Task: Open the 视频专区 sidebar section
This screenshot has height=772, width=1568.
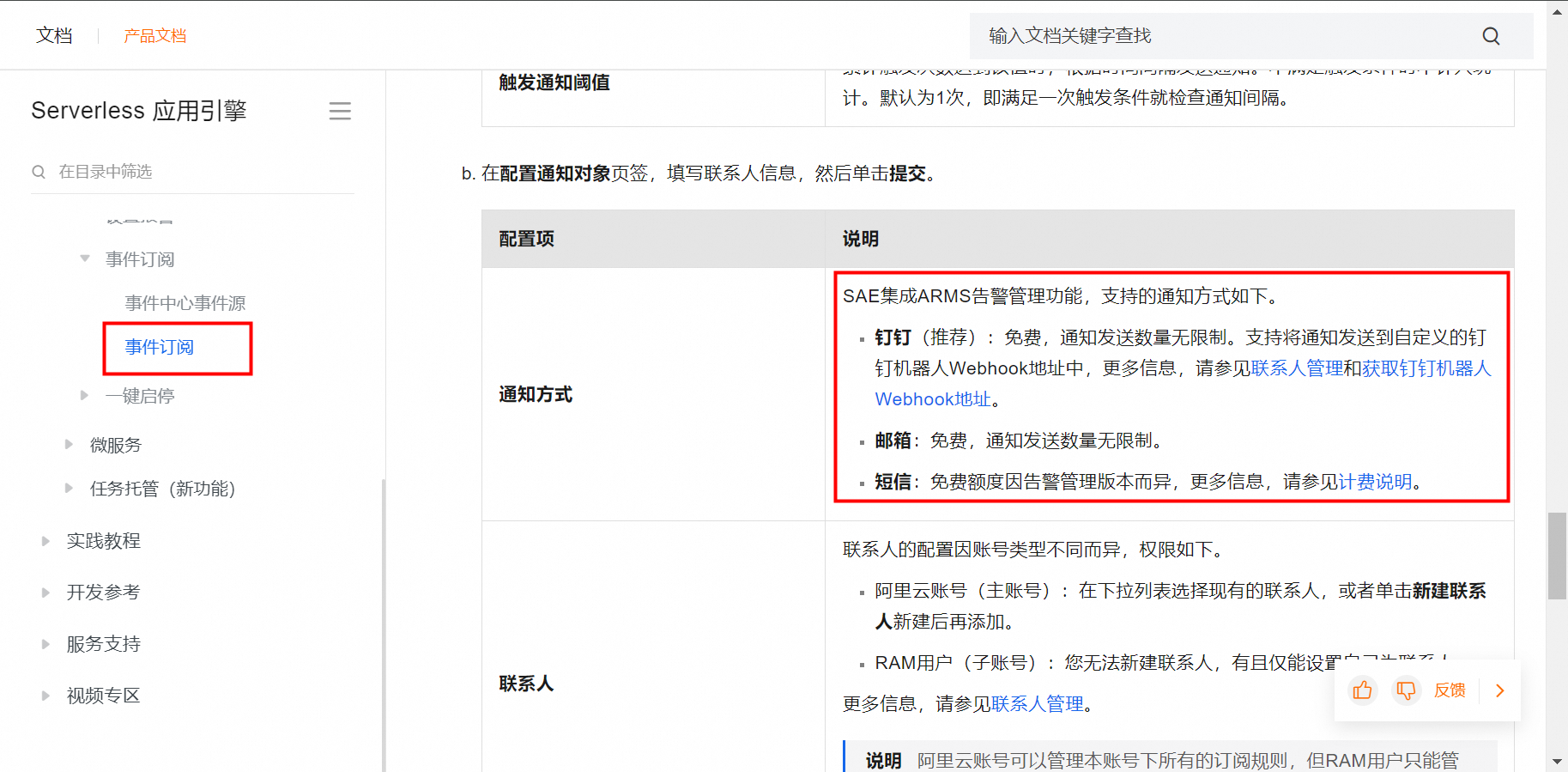Action: (x=104, y=696)
